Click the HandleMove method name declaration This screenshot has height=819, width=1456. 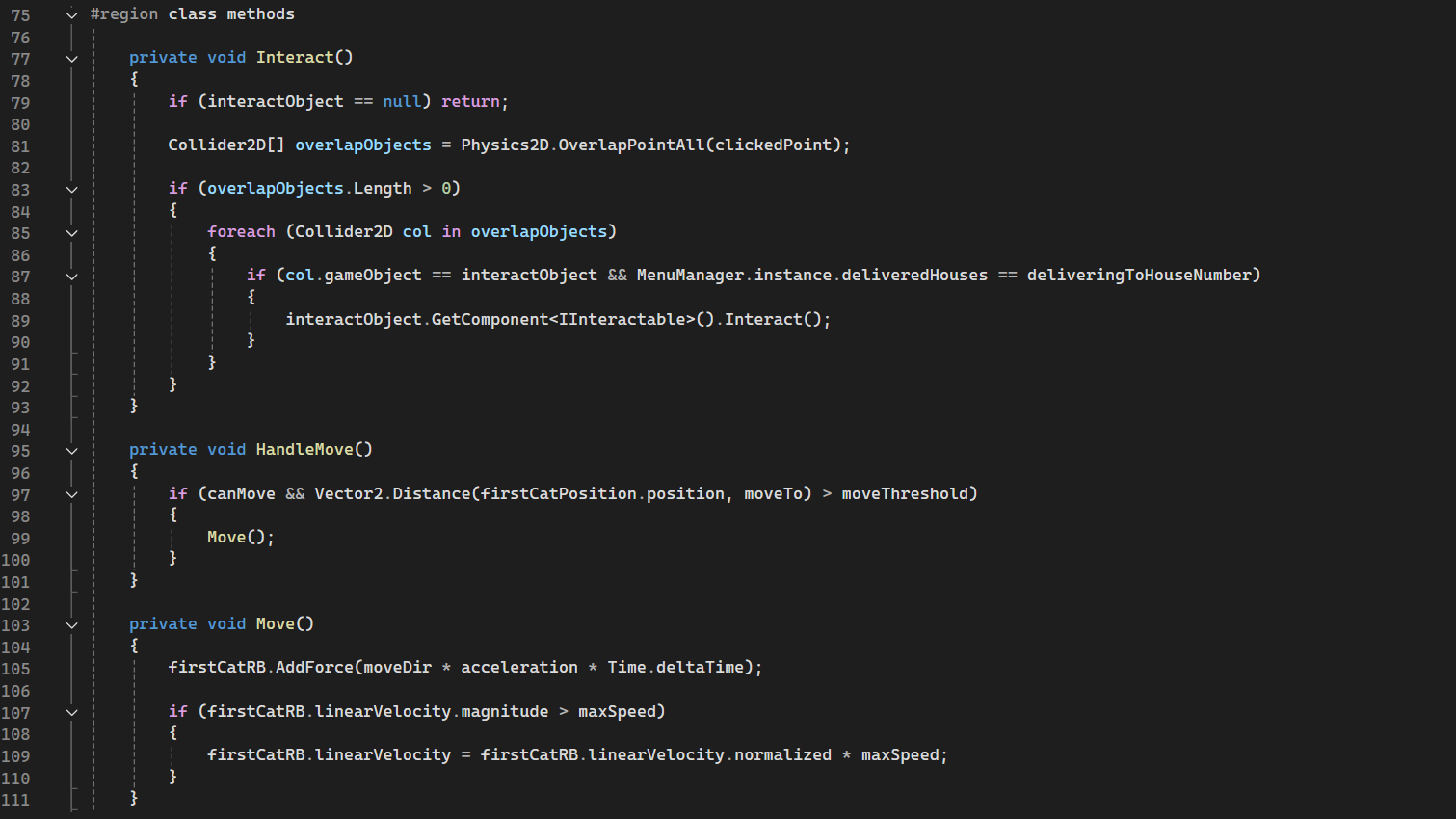click(x=304, y=450)
